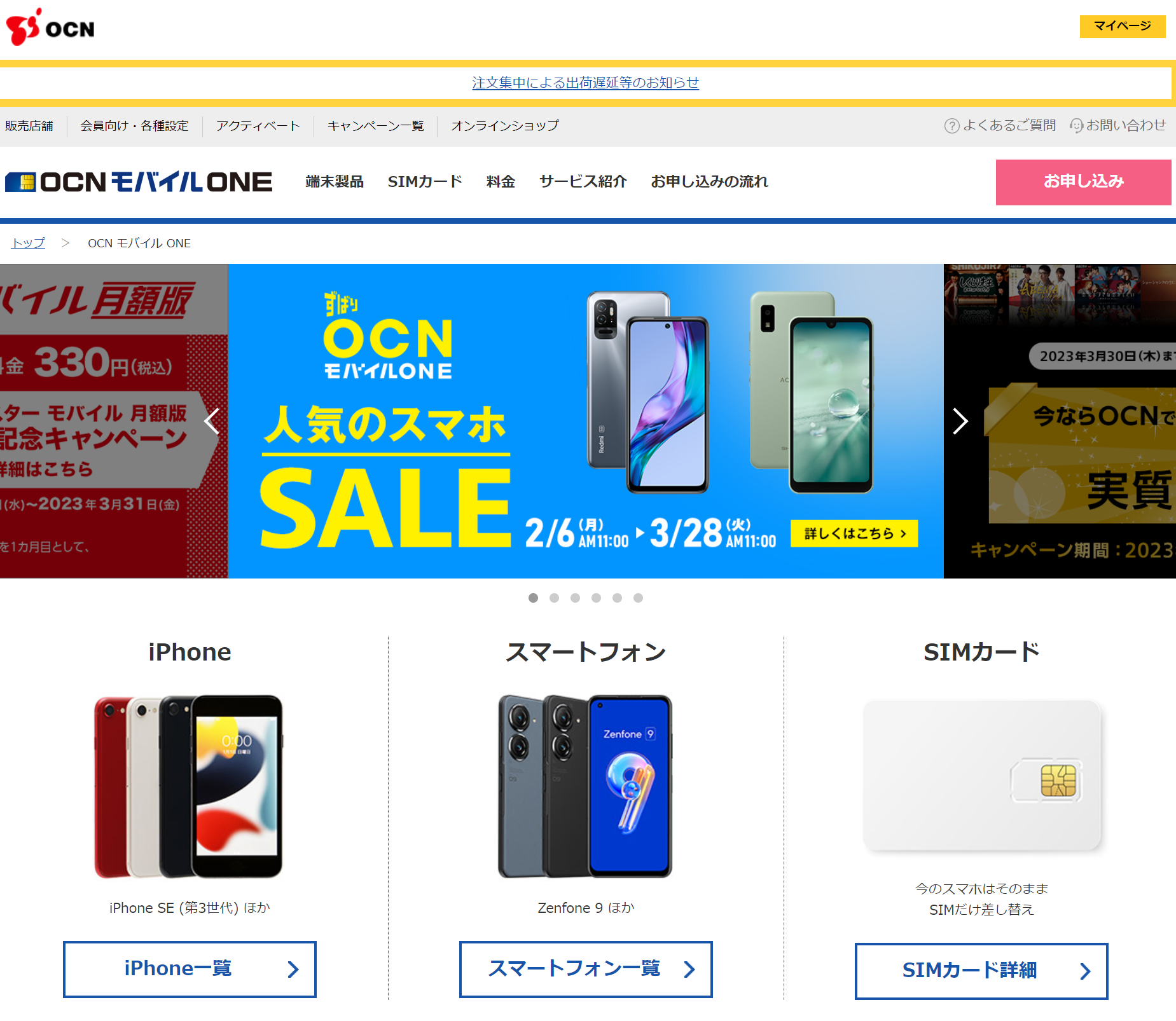Click 詳しくはこちら on SALE banner

[854, 533]
